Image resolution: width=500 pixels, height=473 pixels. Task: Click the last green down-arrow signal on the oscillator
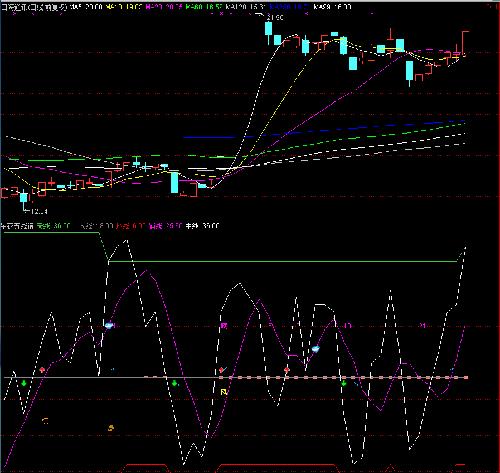(x=344, y=384)
